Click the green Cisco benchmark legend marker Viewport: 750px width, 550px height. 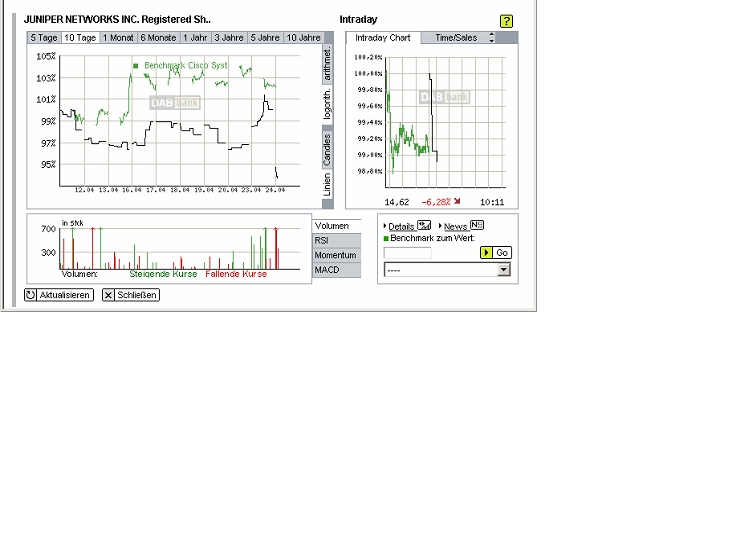click(x=136, y=65)
